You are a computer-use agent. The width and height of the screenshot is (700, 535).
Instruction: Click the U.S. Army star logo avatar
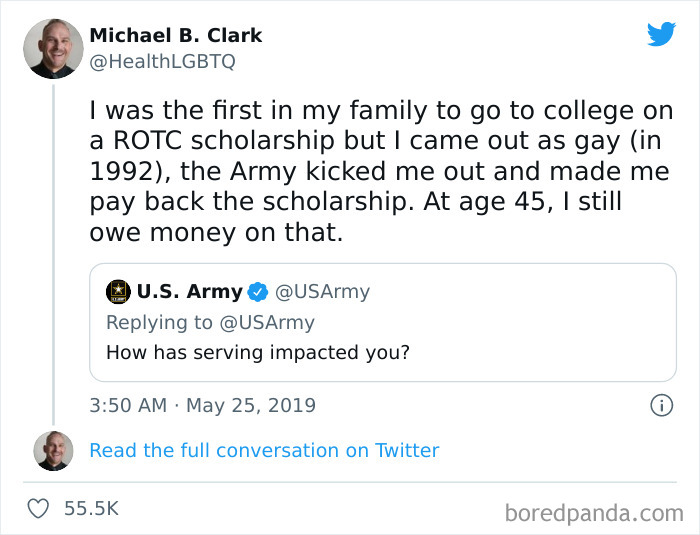point(118,292)
